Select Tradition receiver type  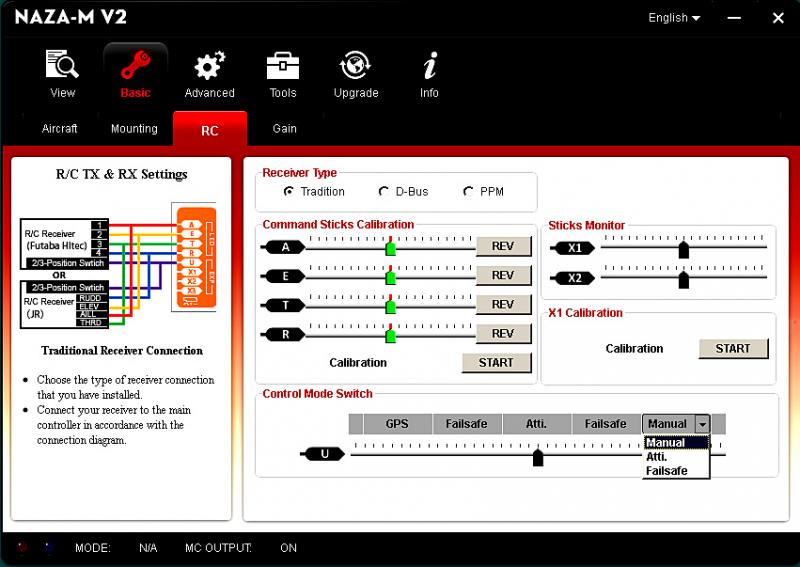click(289, 191)
